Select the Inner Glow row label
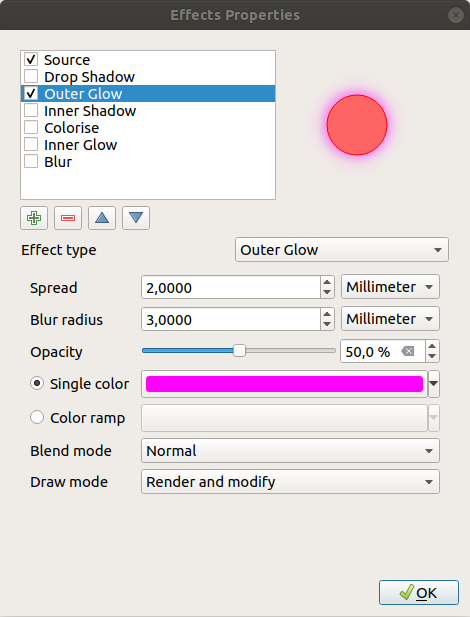This screenshot has width=470, height=617. [x=81, y=144]
